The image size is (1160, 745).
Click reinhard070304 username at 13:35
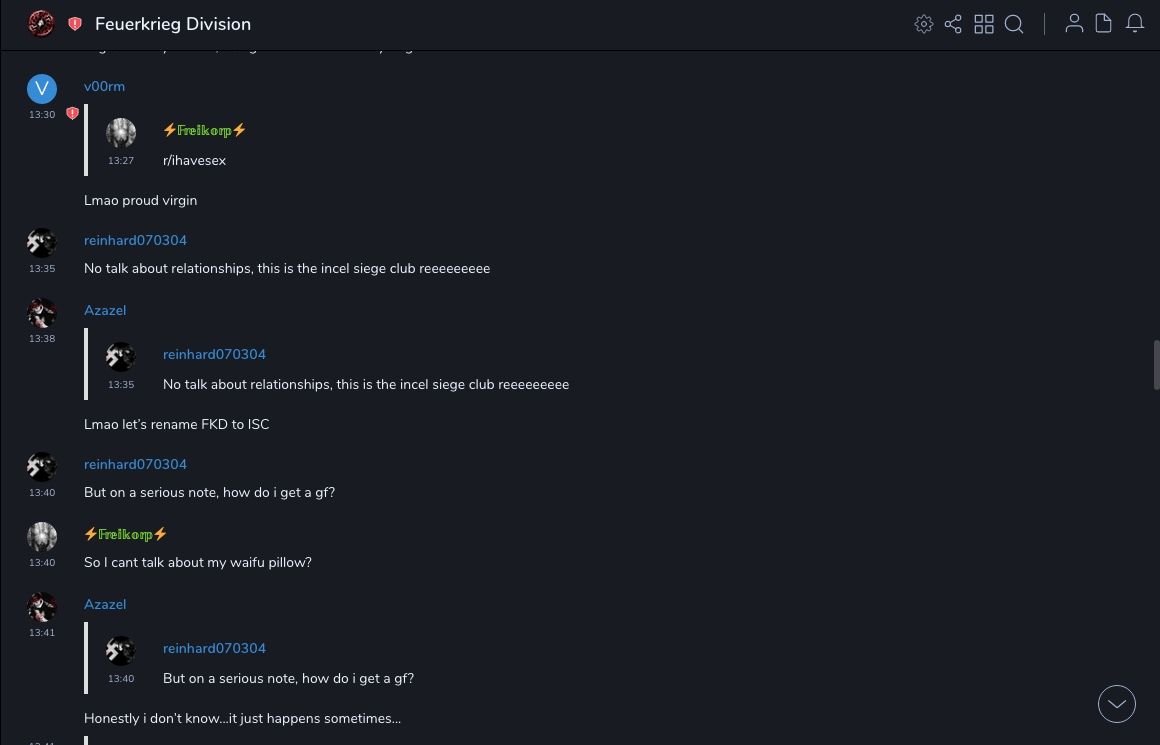click(135, 241)
